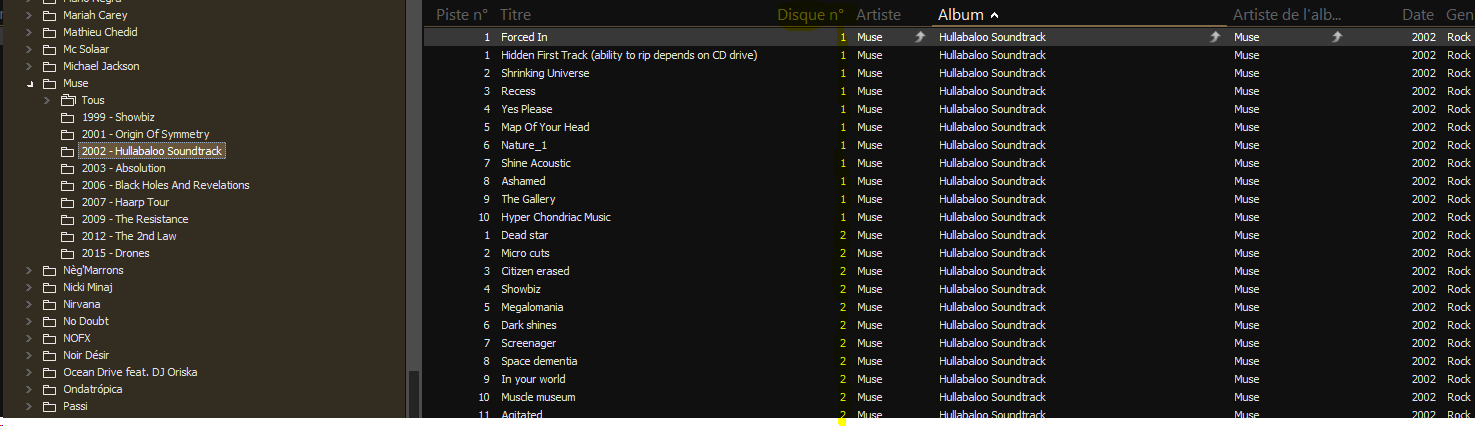This screenshot has height=426, width=1475.
Task: Select the track Ashamed
Action: pyautogui.click(x=523, y=181)
